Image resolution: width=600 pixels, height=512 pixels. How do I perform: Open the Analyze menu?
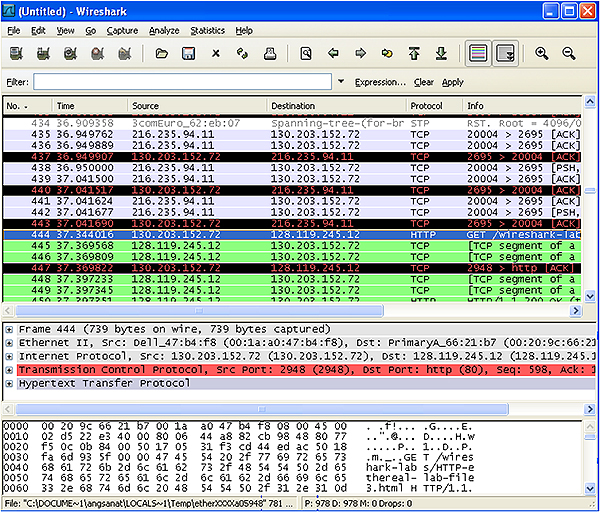pyautogui.click(x=164, y=31)
